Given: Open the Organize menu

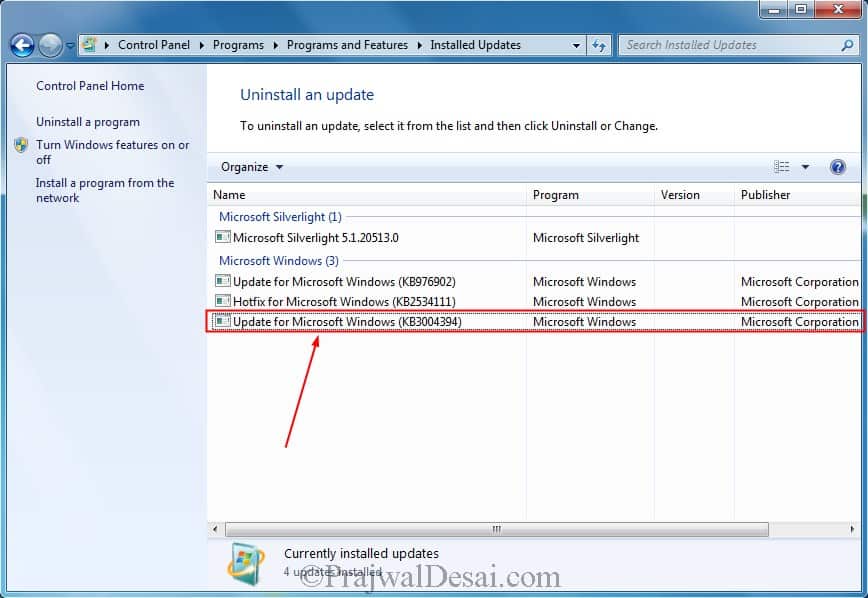Looking at the screenshot, I should (252, 167).
